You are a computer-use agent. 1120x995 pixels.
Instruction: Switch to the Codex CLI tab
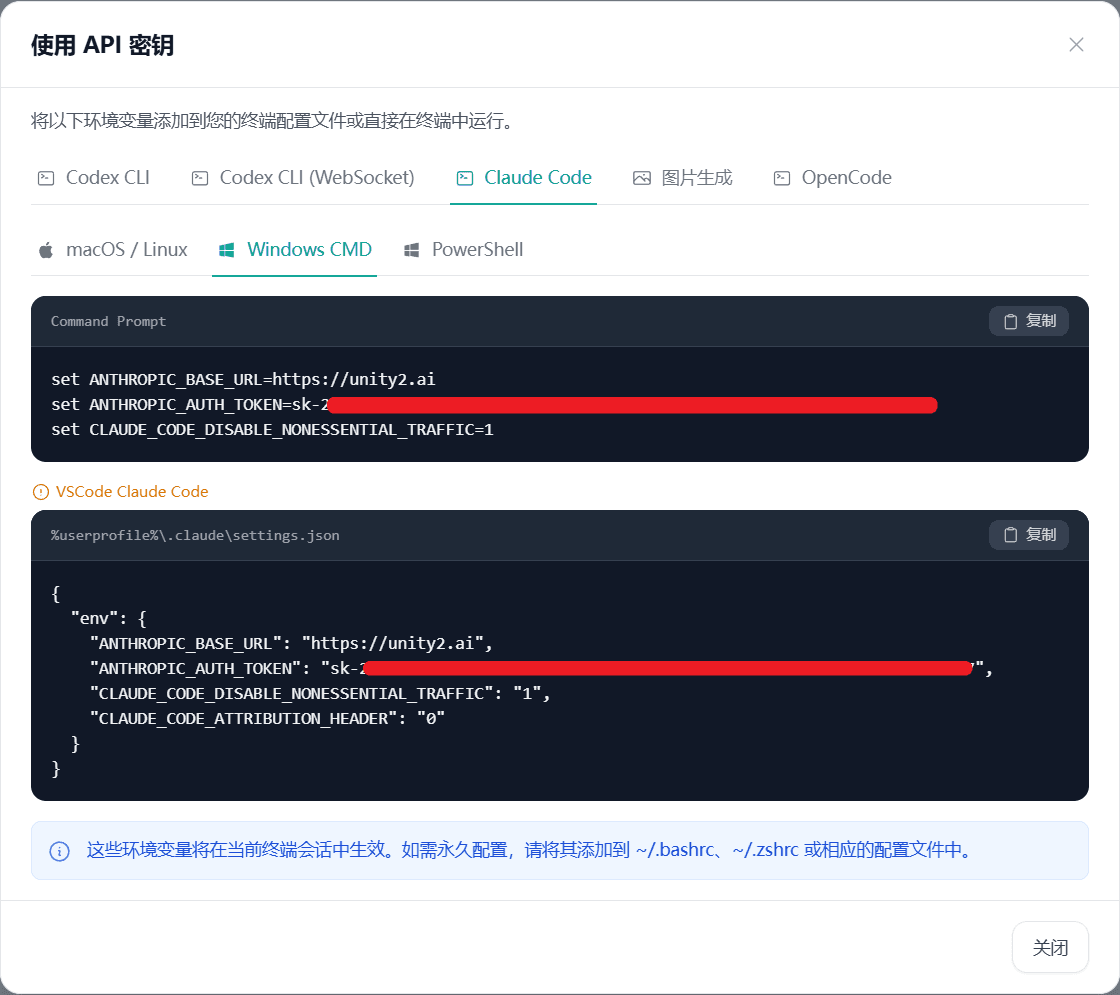coord(94,178)
